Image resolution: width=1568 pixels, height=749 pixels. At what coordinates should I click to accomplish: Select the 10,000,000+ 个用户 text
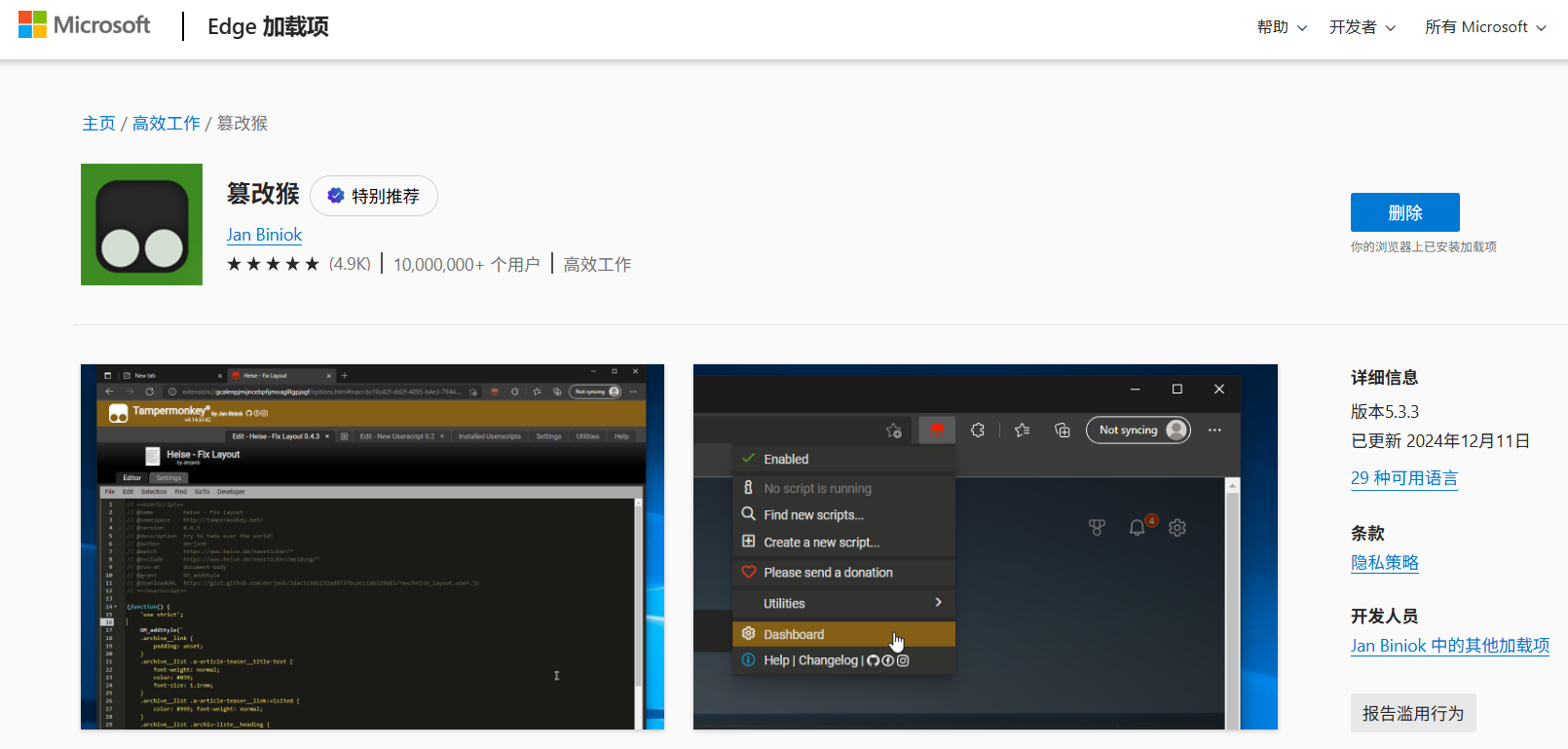click(x=467, y=264)
